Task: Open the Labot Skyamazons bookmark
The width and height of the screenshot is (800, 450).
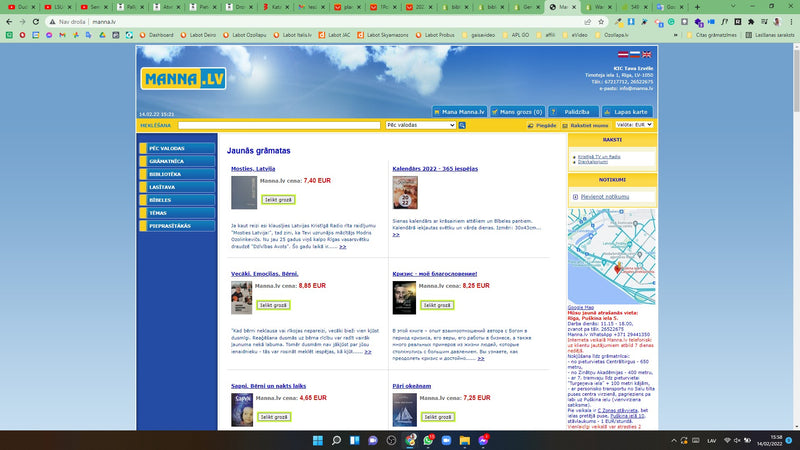Action: click(x=383, y=35)
